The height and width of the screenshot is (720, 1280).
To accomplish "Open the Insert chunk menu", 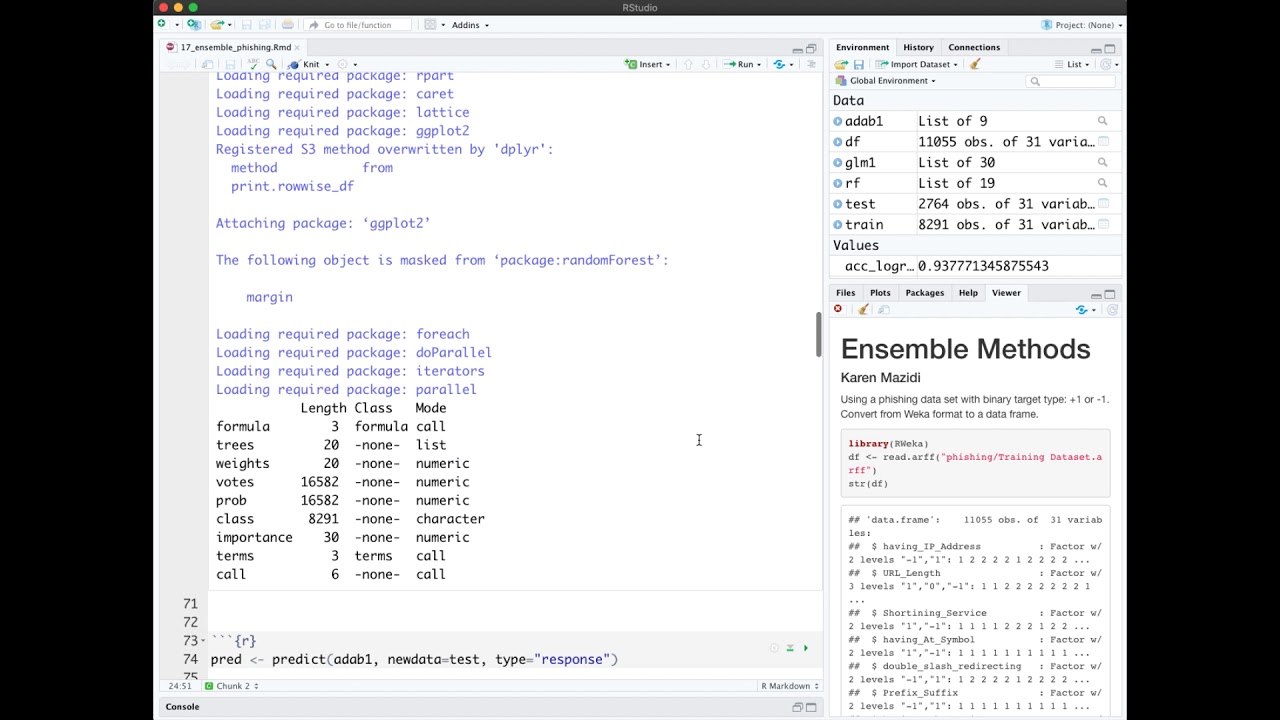I will pos(647,64).
